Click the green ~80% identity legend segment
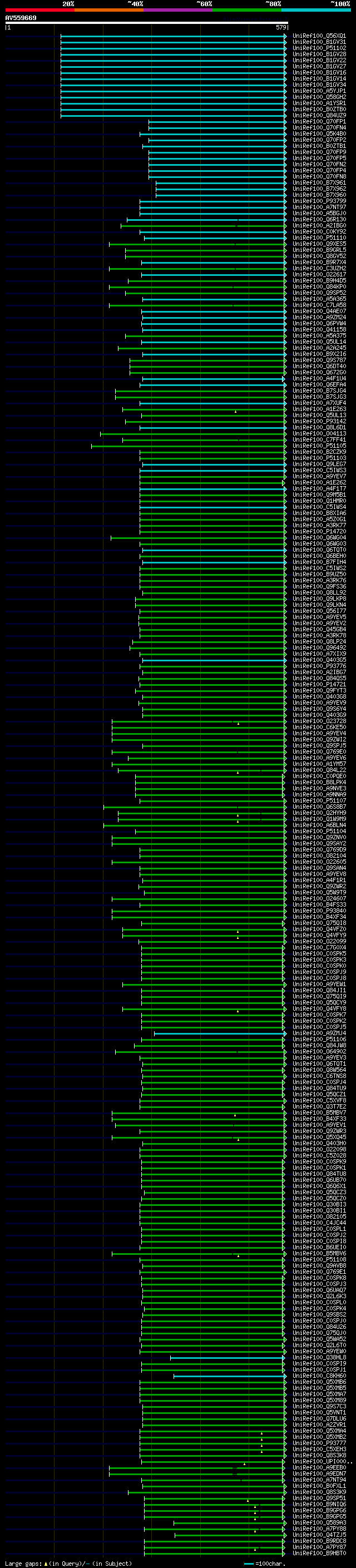This screenshot has width=356, height=1568. (x=247, y=11)
